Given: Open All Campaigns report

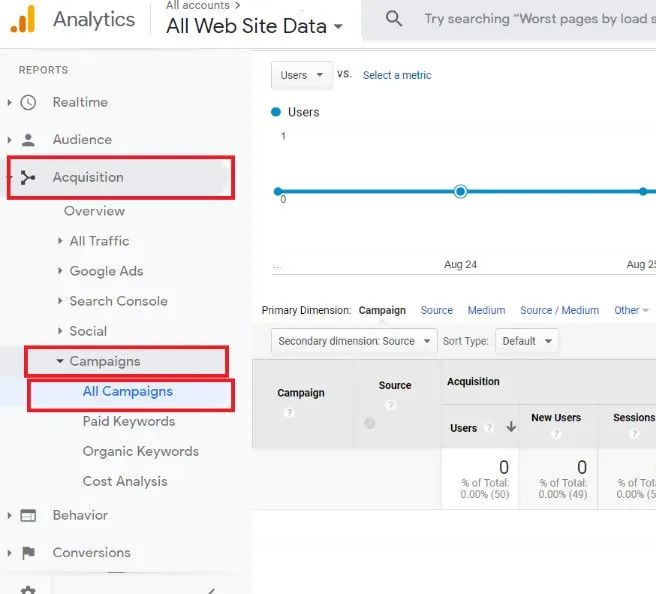Looking at the screenshot, I should pos(127,391).
